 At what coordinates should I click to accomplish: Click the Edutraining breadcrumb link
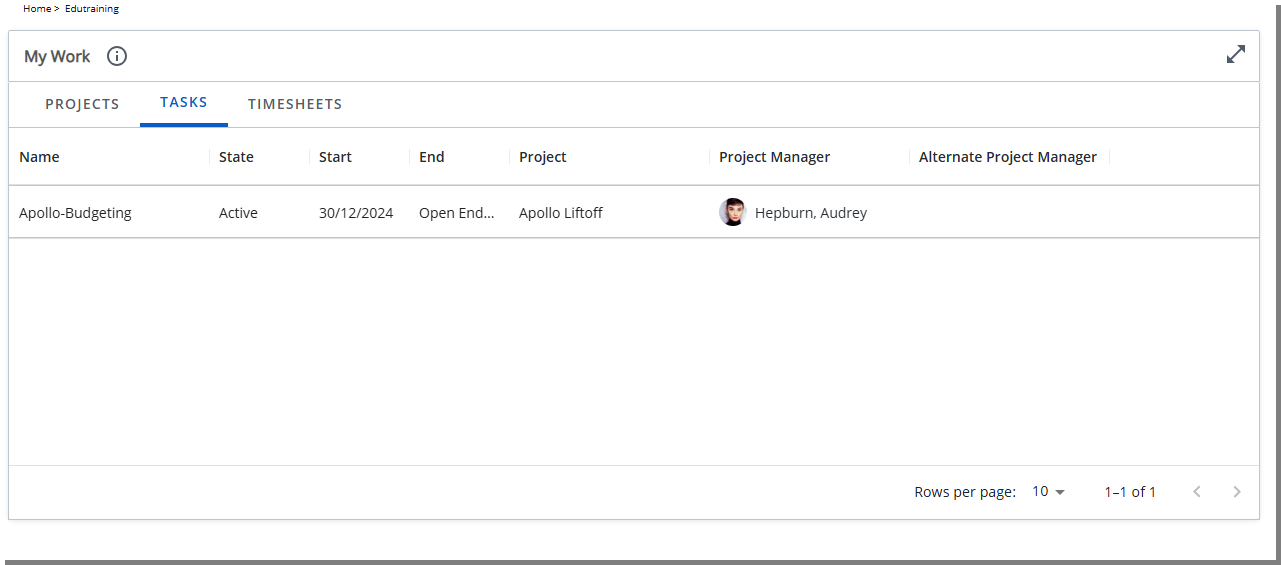(x=92, y=9)
